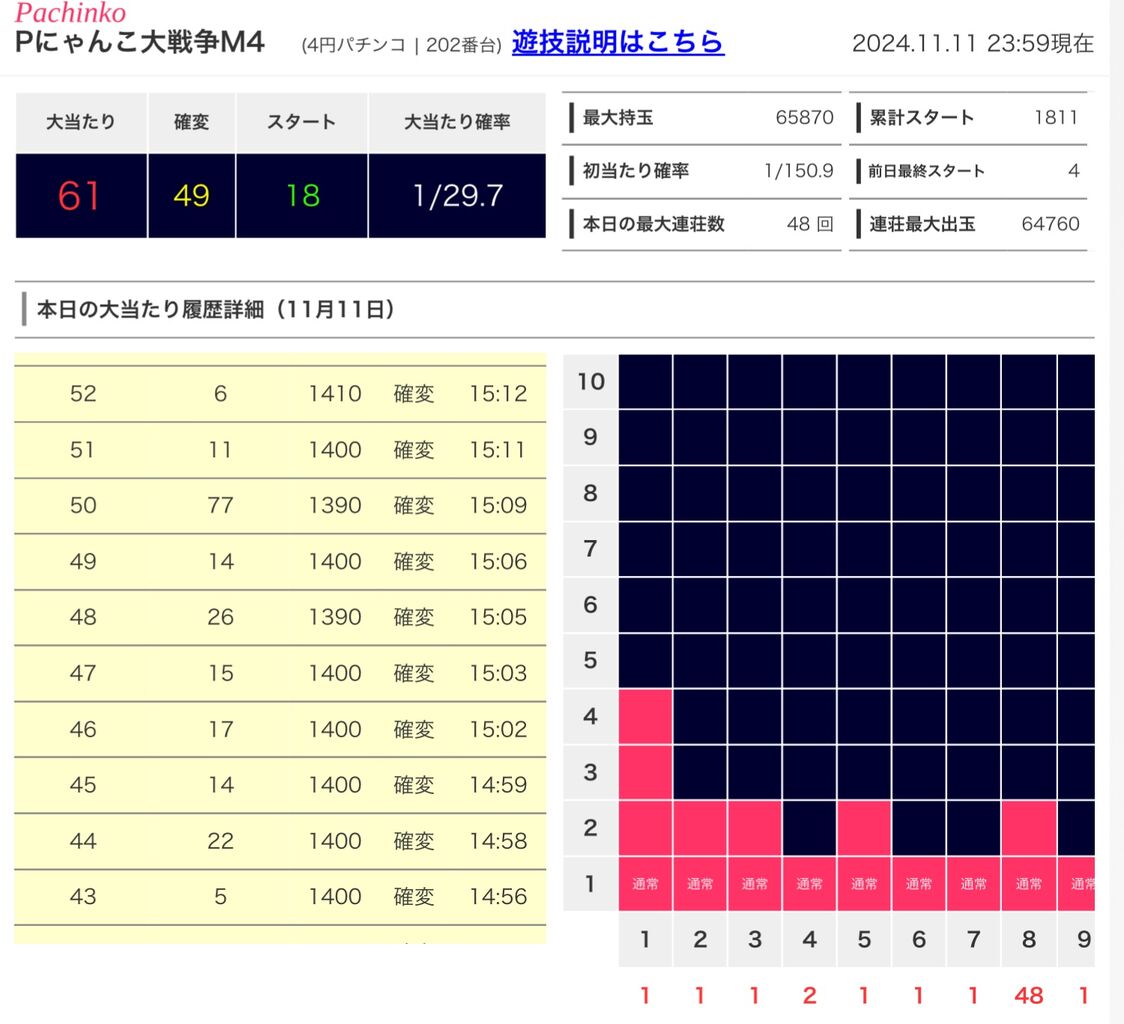This screenshot has width=1124, height=1024.
Task: Click the 初当たり確率 value 1/150.9
Action: coord(799,171)
